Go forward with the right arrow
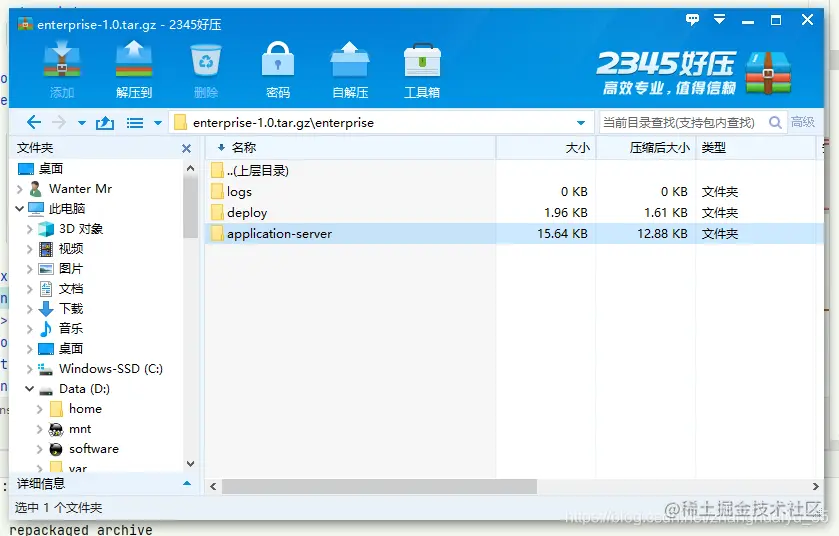 tap(59, 122)
